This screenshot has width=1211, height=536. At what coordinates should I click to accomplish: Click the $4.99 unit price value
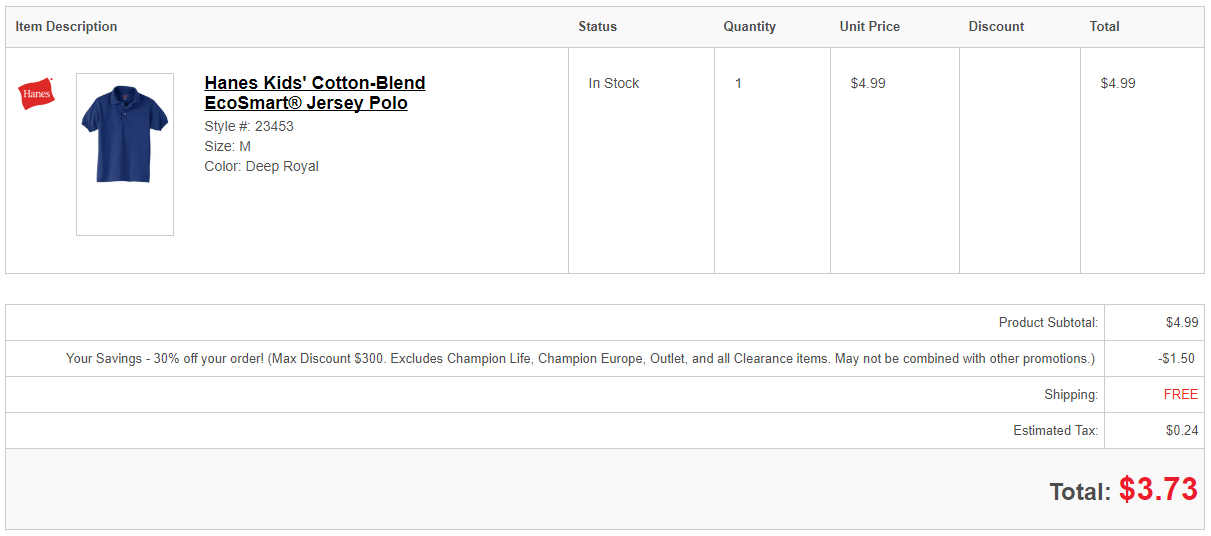pyautogui.click(x=867, y=84)
